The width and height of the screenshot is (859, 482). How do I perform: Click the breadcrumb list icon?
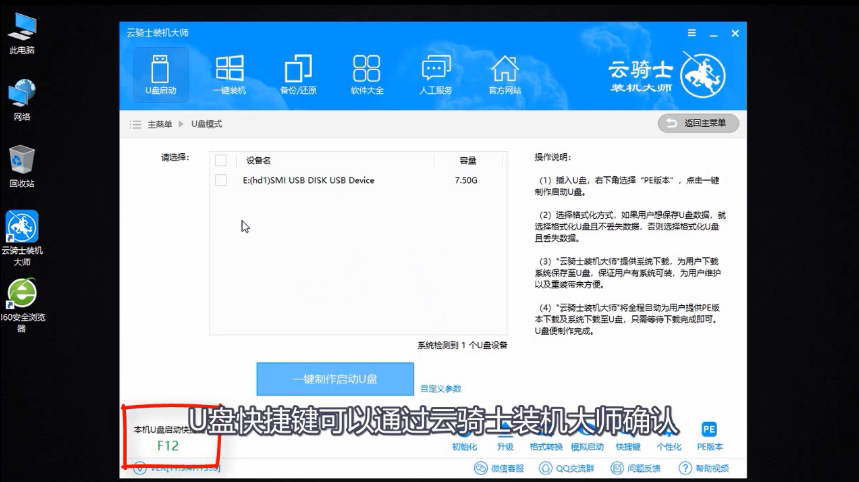(135, 124)
